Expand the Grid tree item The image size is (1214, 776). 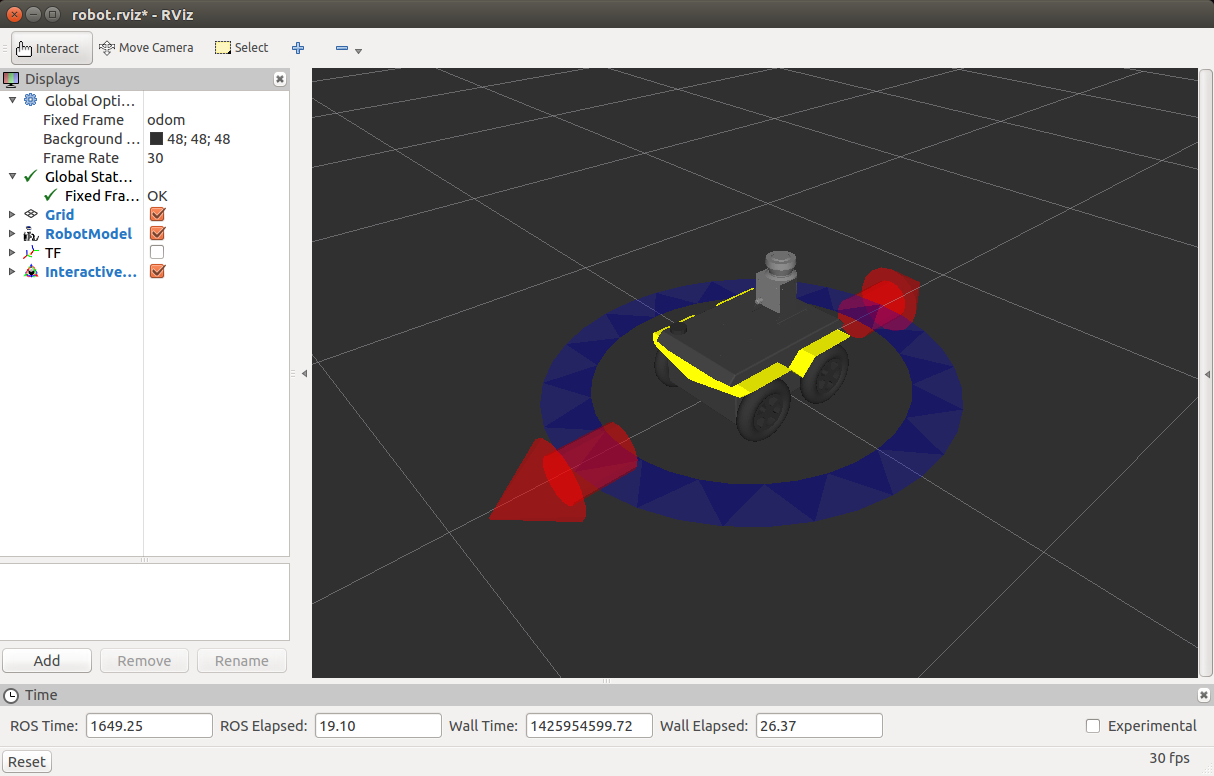click(12, 215)
